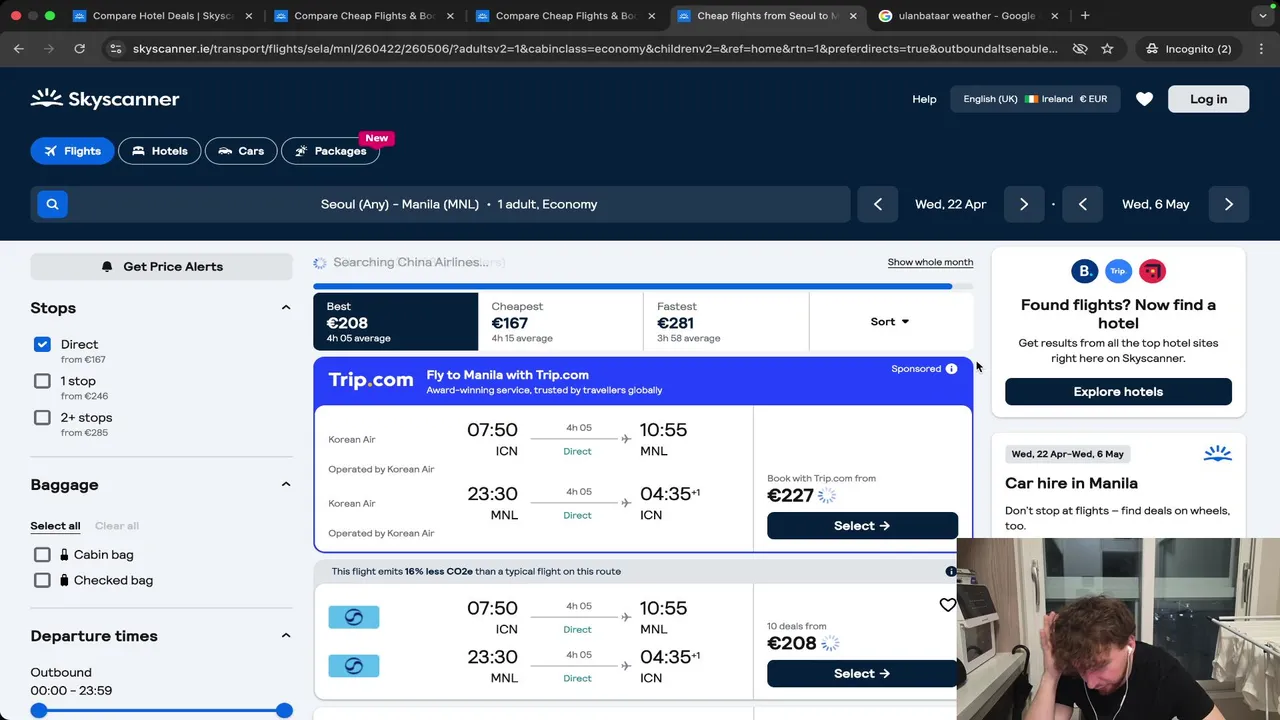
Task: Switch to Cars tab
Action: coord(241,151)
